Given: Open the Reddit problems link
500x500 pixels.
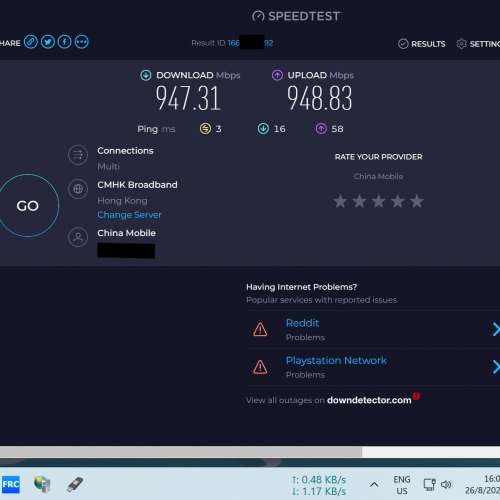Looking at the screenshot, I should click(302, 323).
